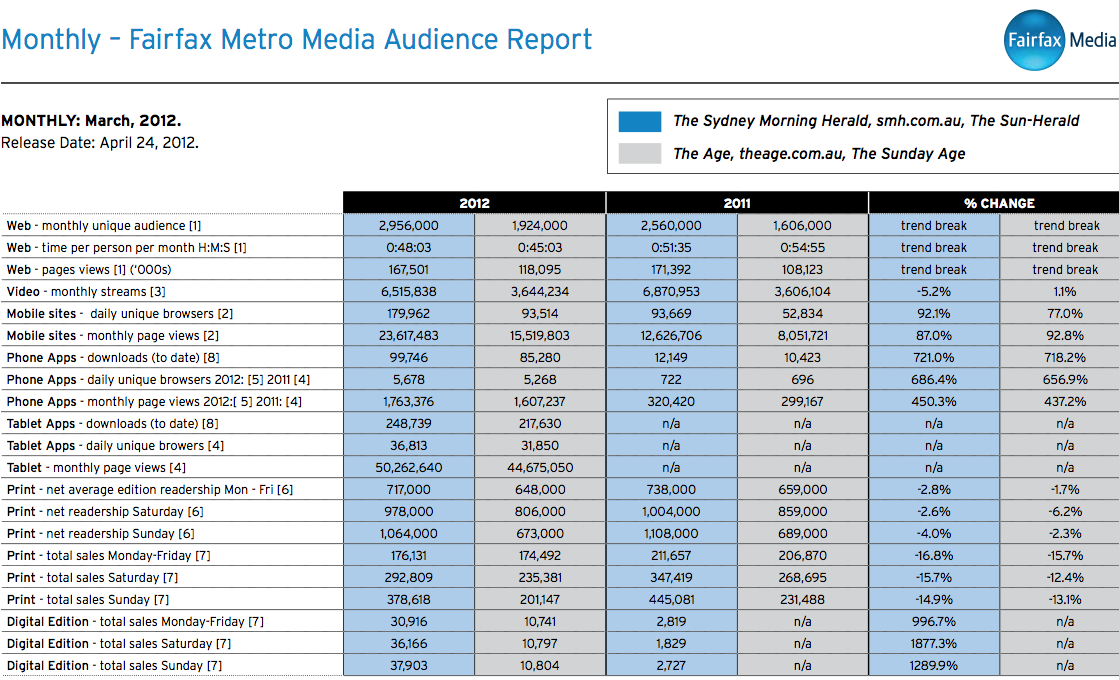Click percent change 77.0%
This screenshot has width=1119, height=680.
point(1065,314)
